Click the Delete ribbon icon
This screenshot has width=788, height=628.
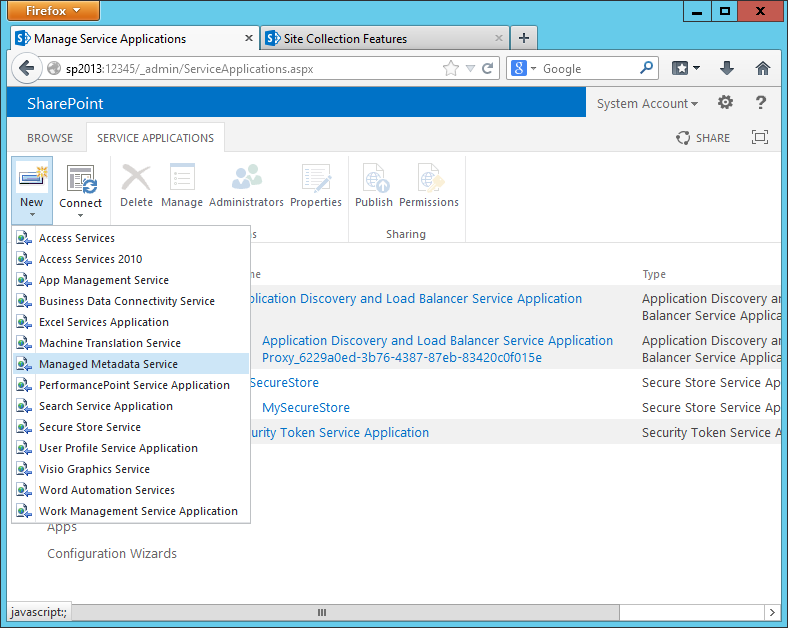pyautogui.click(x=136, y=177)
